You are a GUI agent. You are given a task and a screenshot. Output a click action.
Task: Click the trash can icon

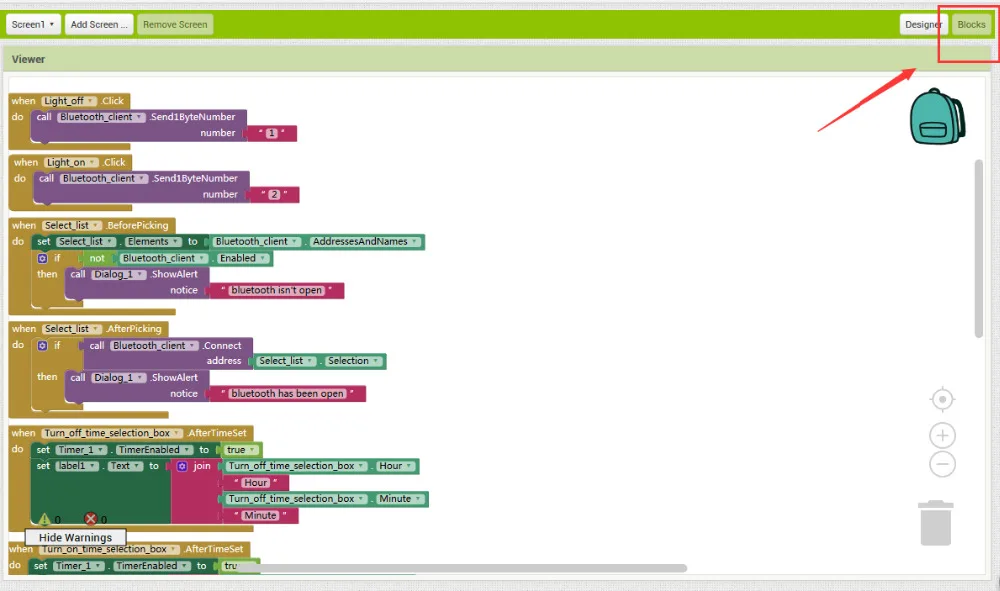936,523
